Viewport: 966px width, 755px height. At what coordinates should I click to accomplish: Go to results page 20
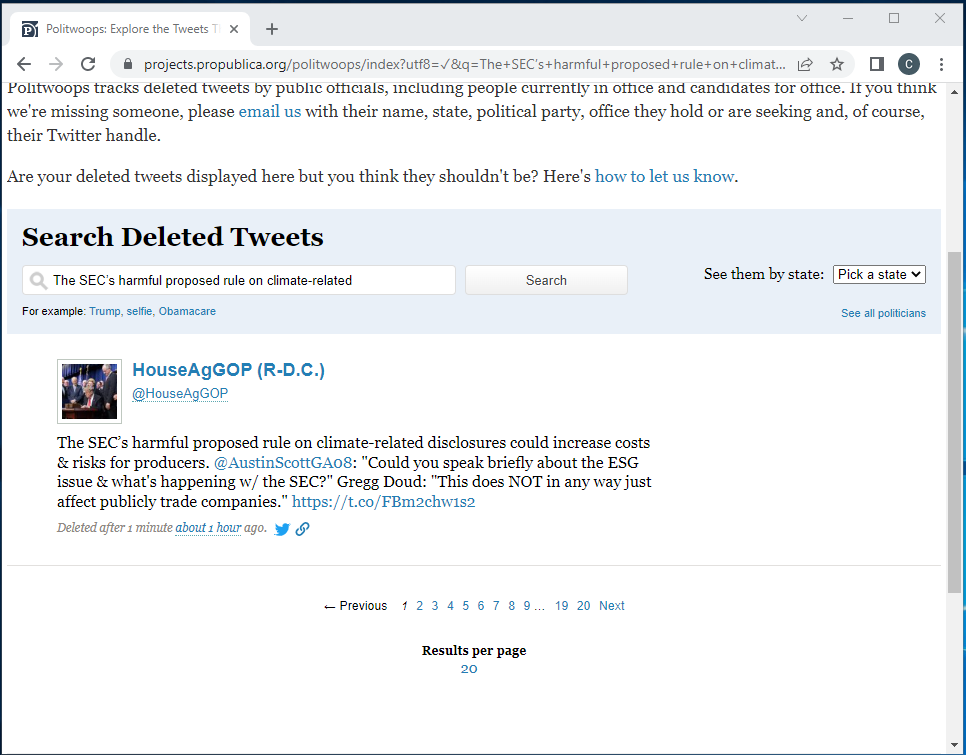pyautogui.click(x=583, y=606)
